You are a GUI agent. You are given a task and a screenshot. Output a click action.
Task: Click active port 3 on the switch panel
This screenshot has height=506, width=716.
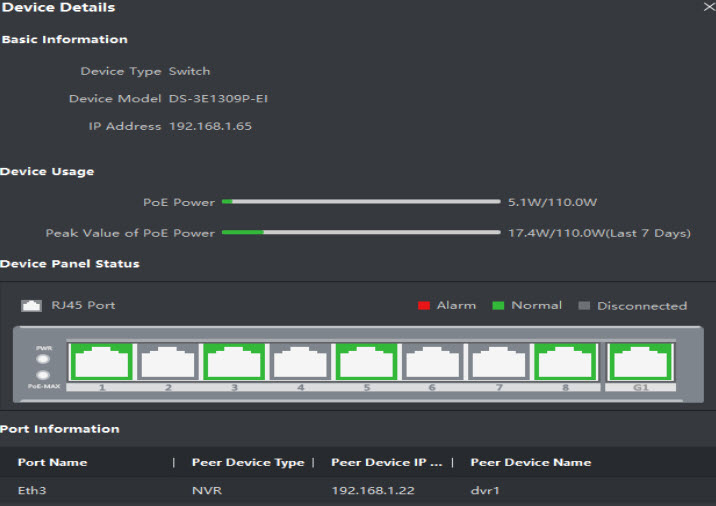235,361
